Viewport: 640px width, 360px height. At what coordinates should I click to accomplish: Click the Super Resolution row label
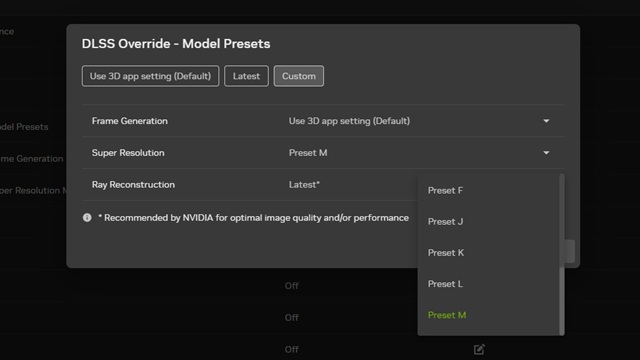point(128,153)
